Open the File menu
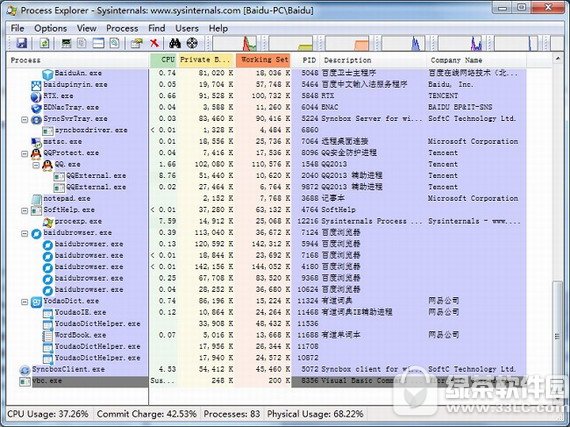Viewport: 570px width, 427px height. point(17,28)
